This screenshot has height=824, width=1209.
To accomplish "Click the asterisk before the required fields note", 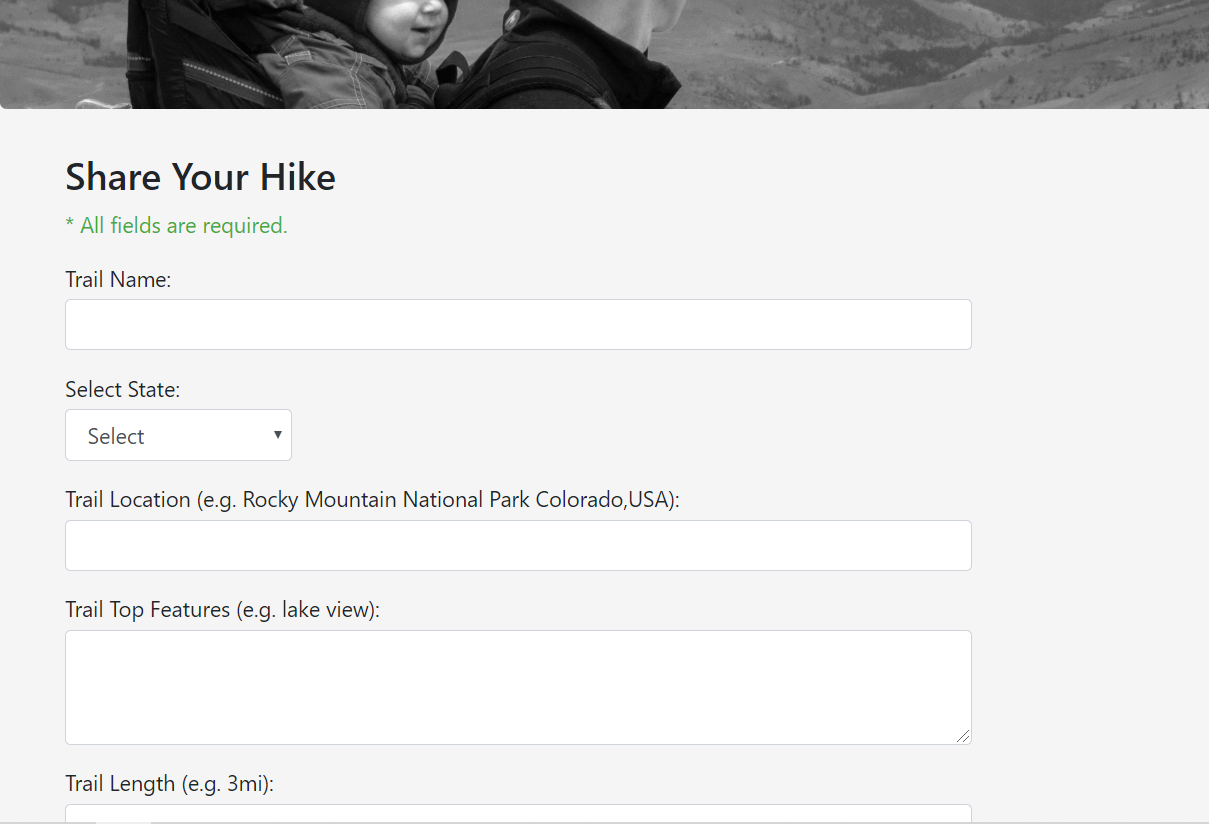I will coord(70,224).
